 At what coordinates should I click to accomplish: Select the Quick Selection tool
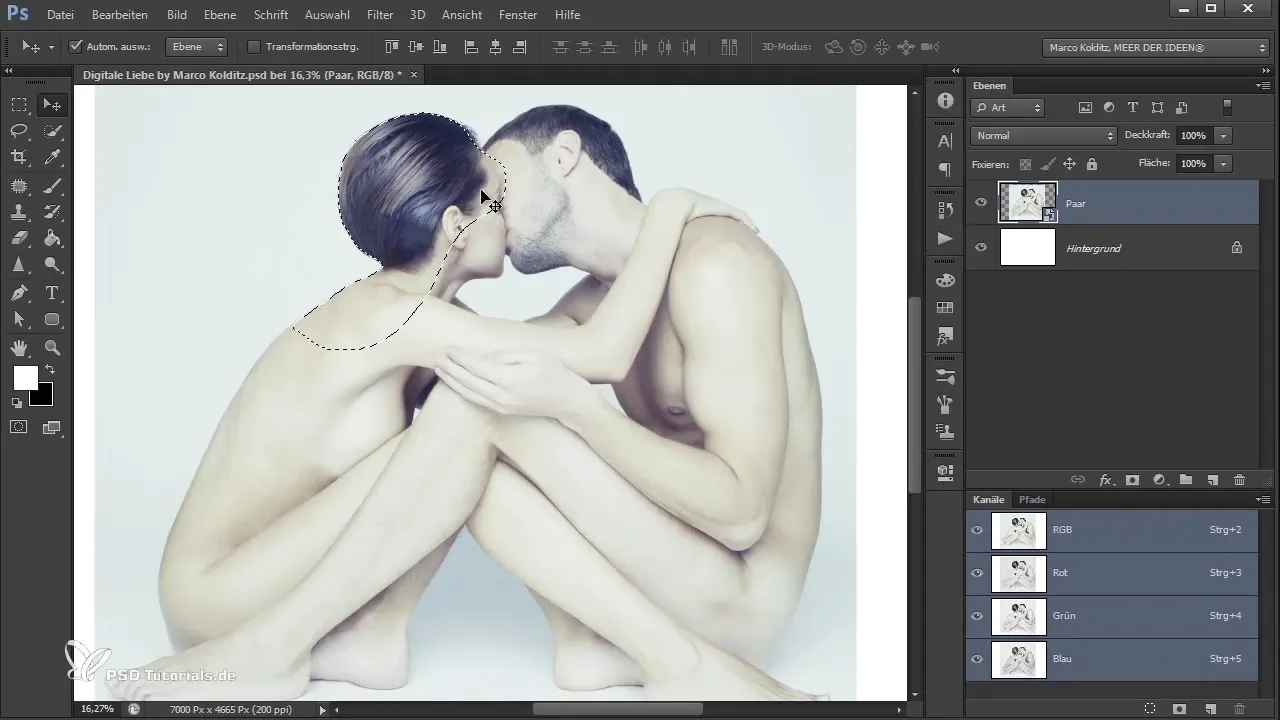tap(52, 131)
